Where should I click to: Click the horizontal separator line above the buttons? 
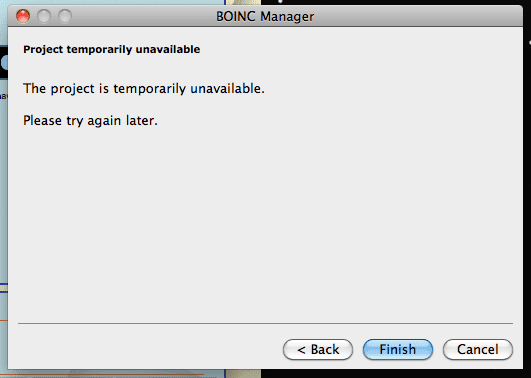[266, 323]
